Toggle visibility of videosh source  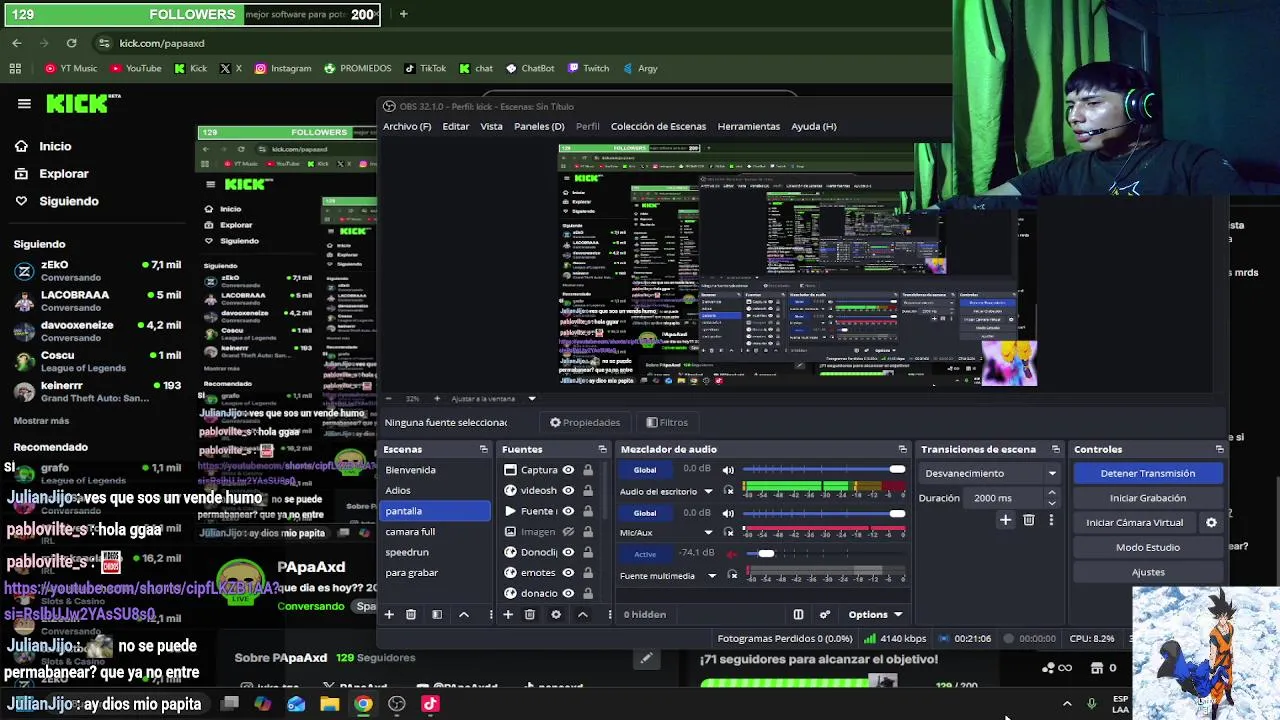tap(568, 490)
